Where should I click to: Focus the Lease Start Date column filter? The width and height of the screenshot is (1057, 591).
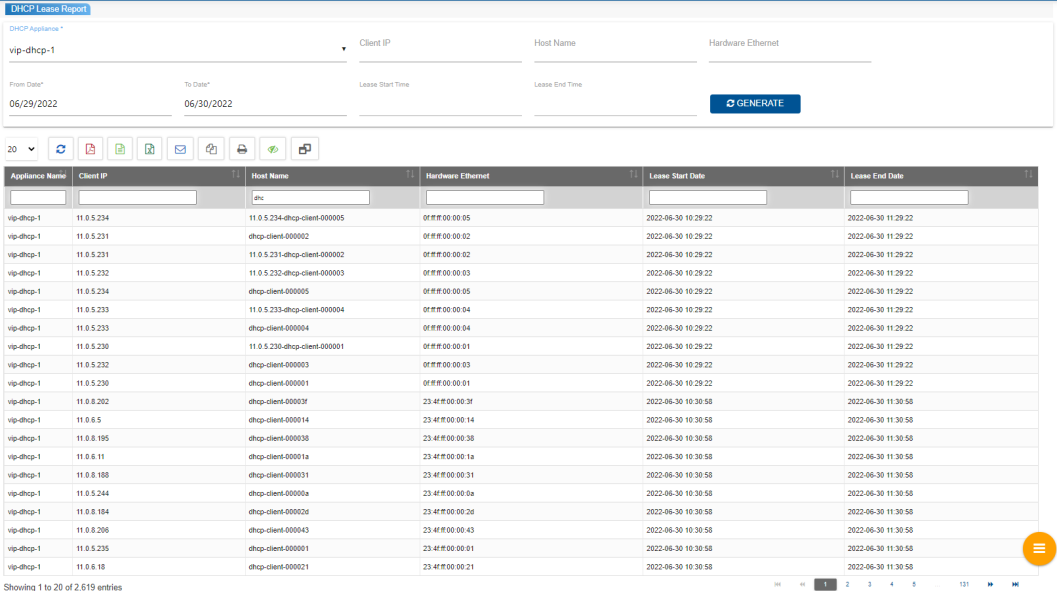[707, 197]
